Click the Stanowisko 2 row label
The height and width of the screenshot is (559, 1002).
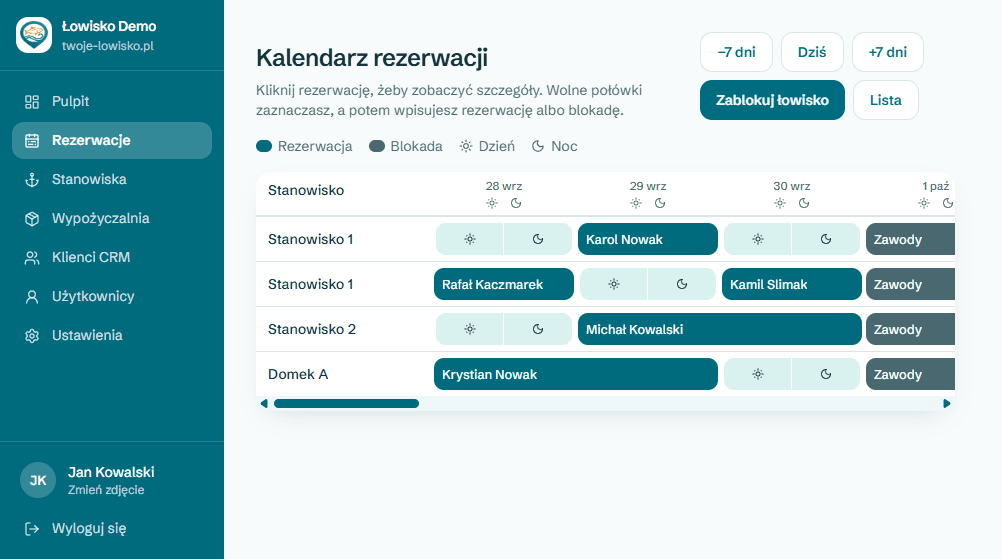click(312, 329)
